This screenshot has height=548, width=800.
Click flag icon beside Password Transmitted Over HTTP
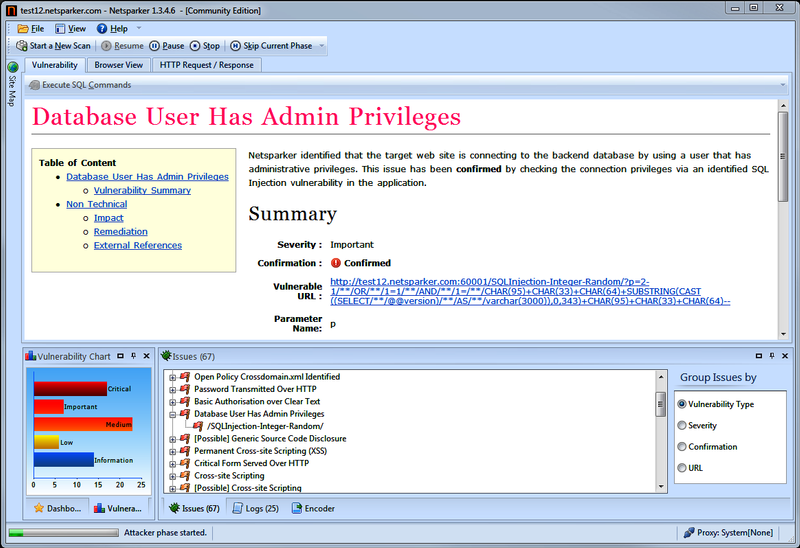[x=185, y=389]
